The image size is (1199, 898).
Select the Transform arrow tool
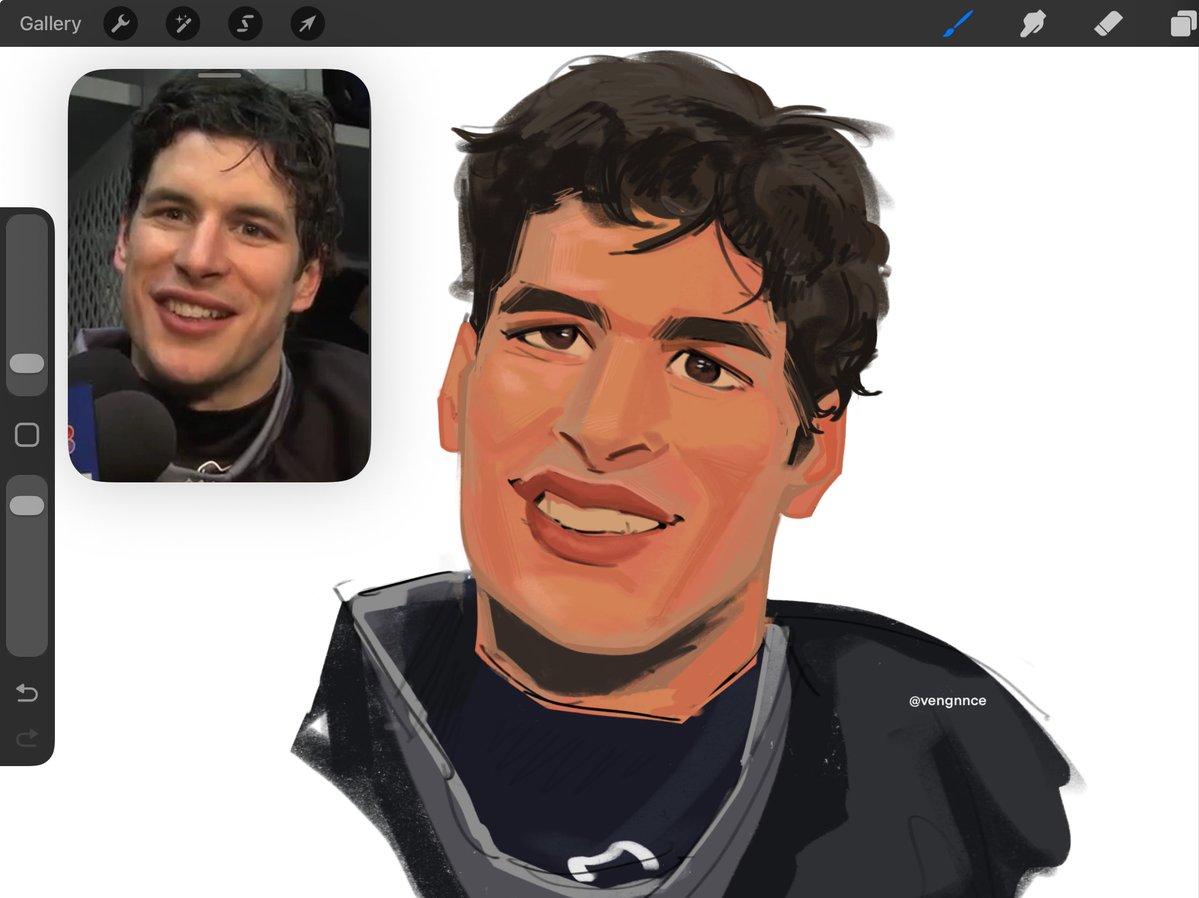(307, 24)
